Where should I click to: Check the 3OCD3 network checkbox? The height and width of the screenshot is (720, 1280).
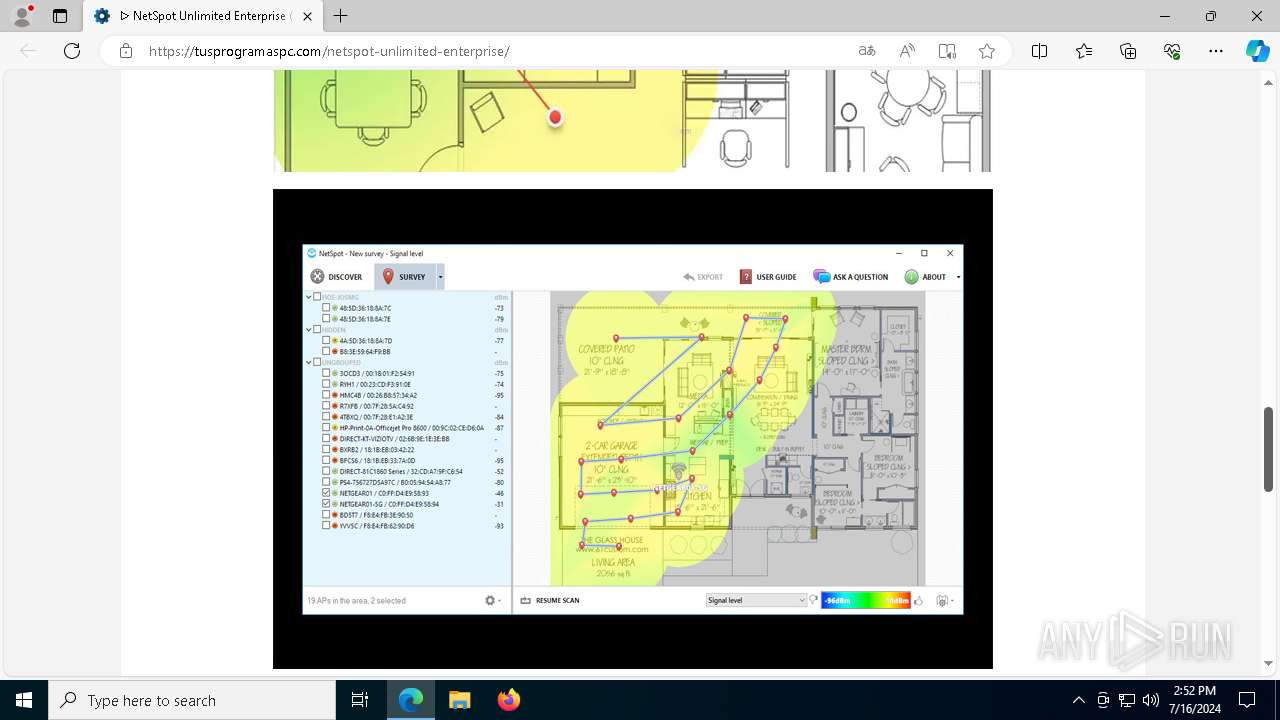click(326, 373)
